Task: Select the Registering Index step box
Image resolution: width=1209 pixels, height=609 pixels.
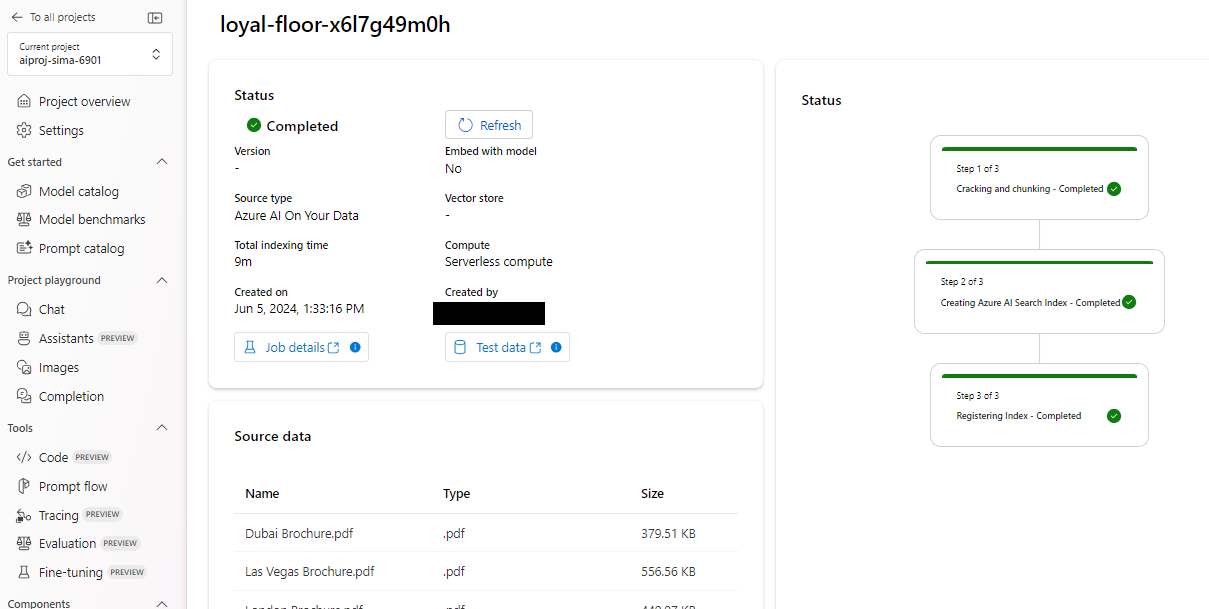Action: (1039, 405)
